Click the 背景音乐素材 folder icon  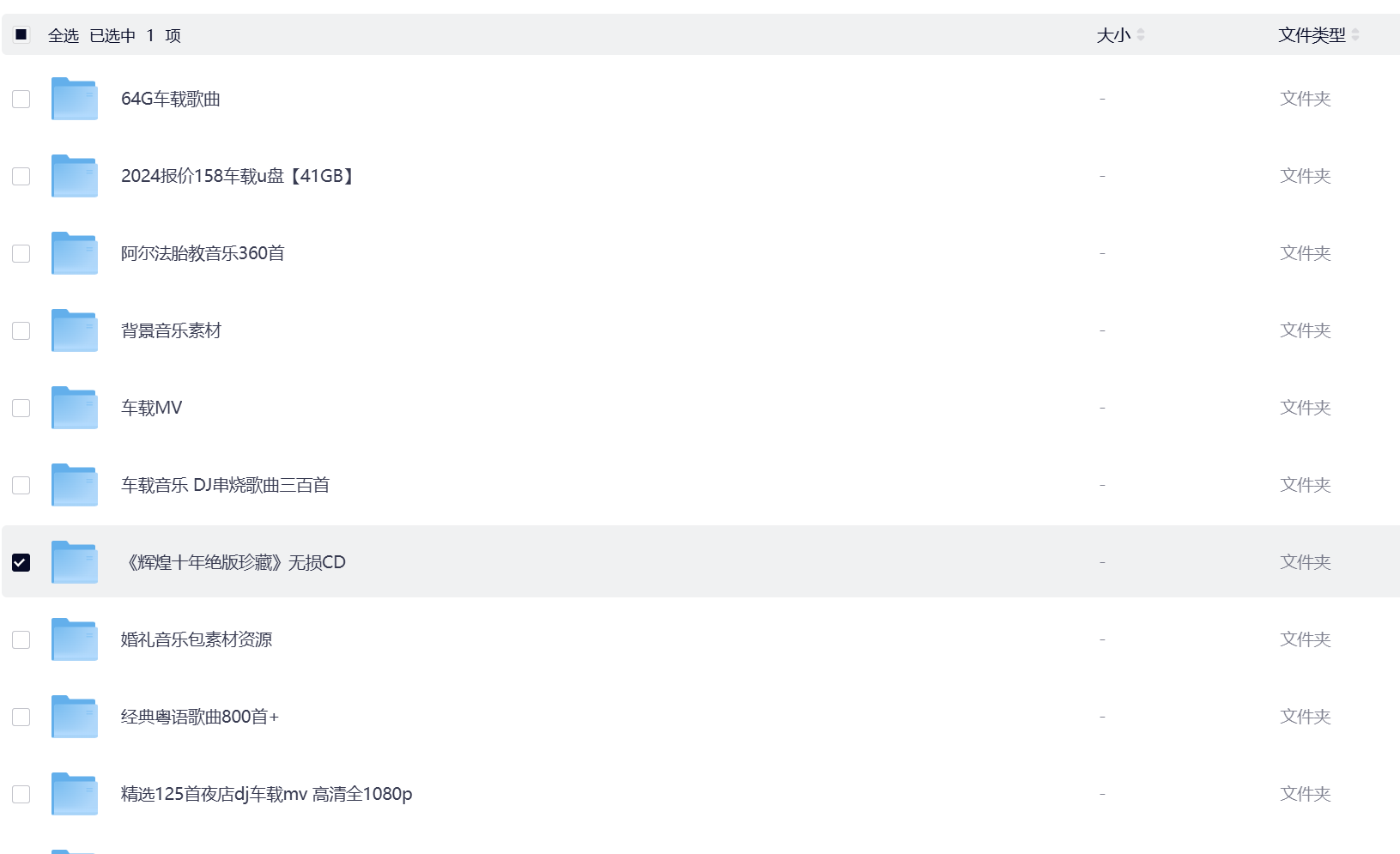[x=74, y=330]
